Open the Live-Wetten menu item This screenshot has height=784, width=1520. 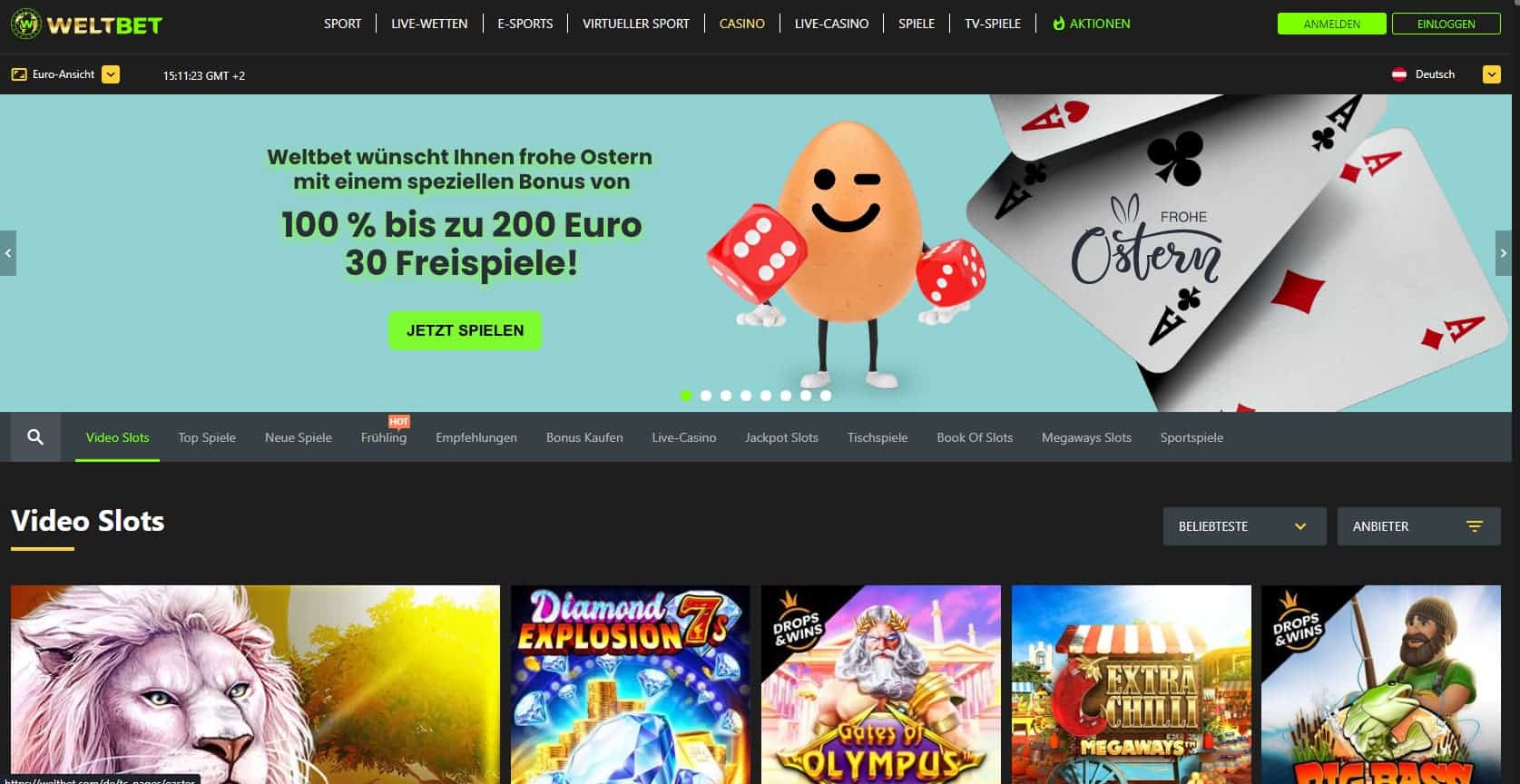429,24
